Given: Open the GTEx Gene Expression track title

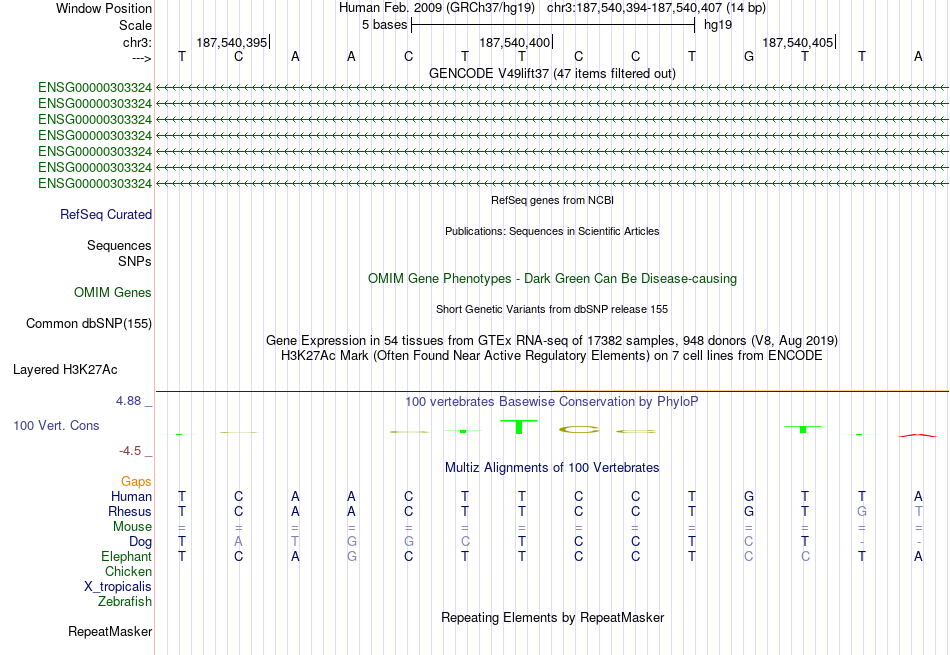Looking at the screenshot, I should (552, 341).
